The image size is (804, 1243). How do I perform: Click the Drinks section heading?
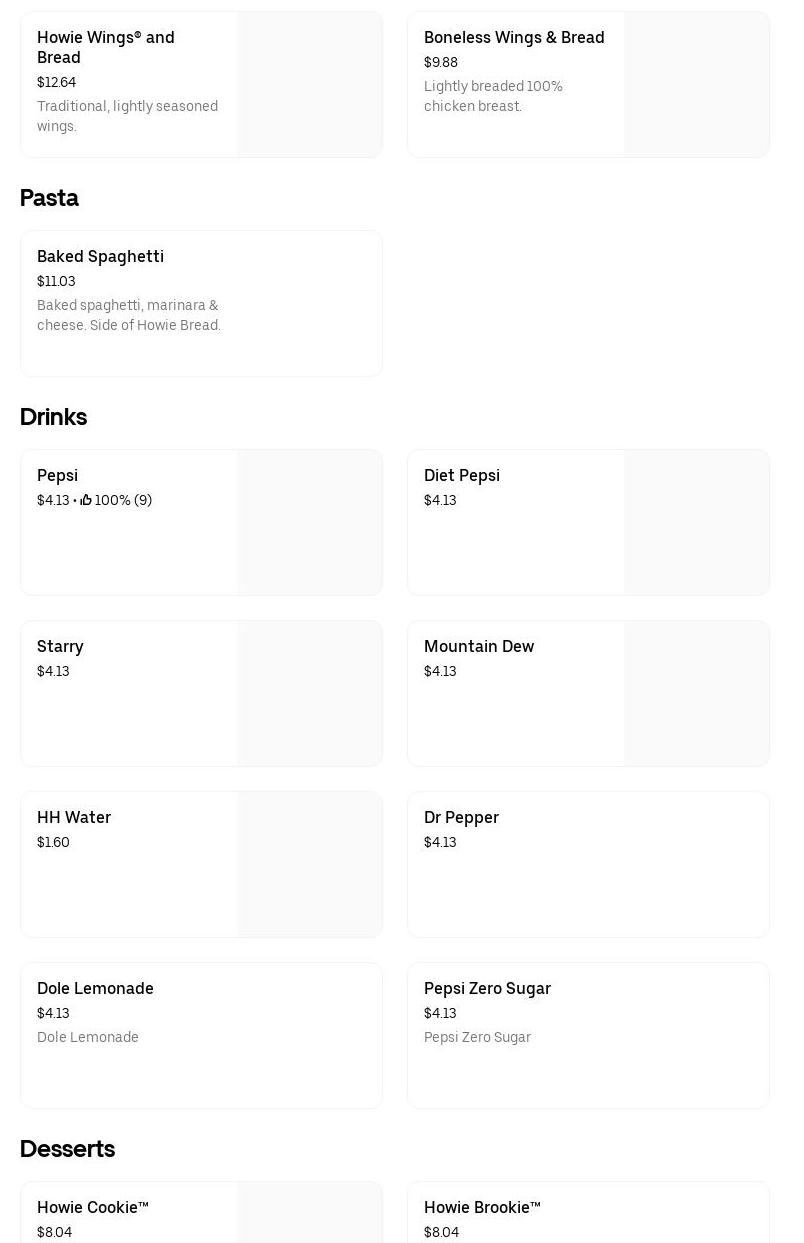tap(54, 417)
